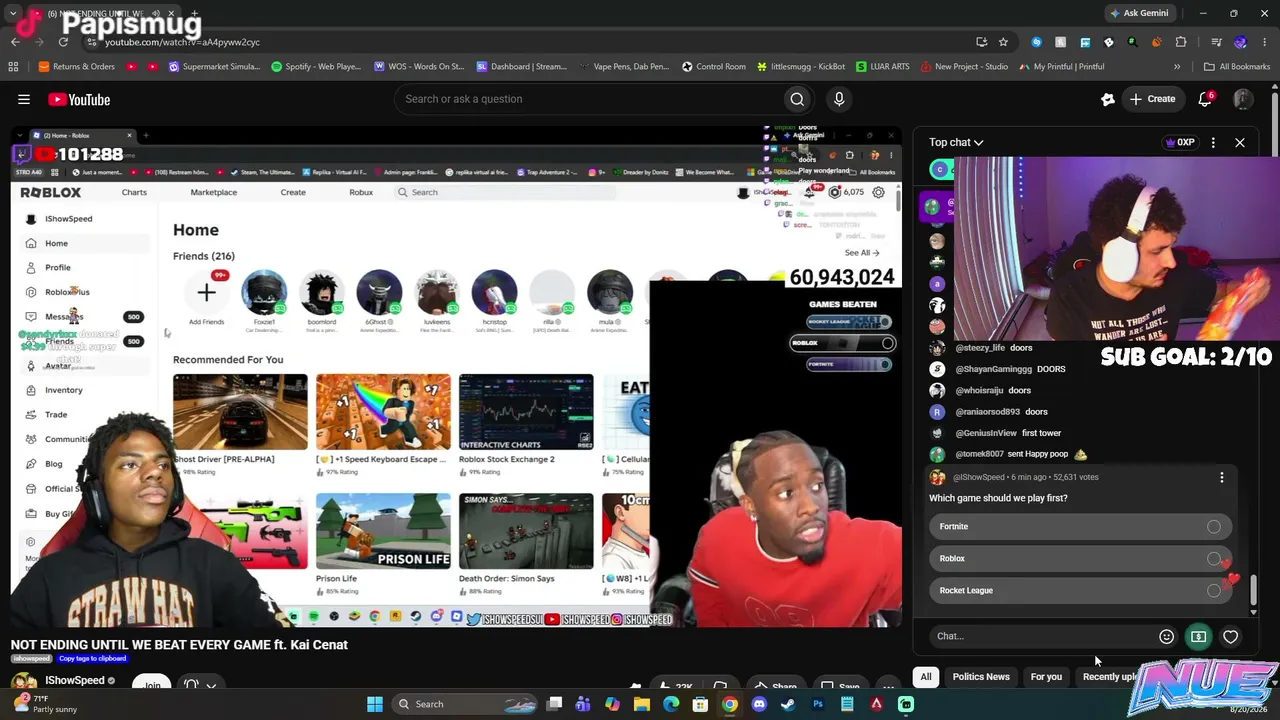This screenshot has height=720, width=1280.
Task: Go back in Chrome
Action: (x=15, y=42)
